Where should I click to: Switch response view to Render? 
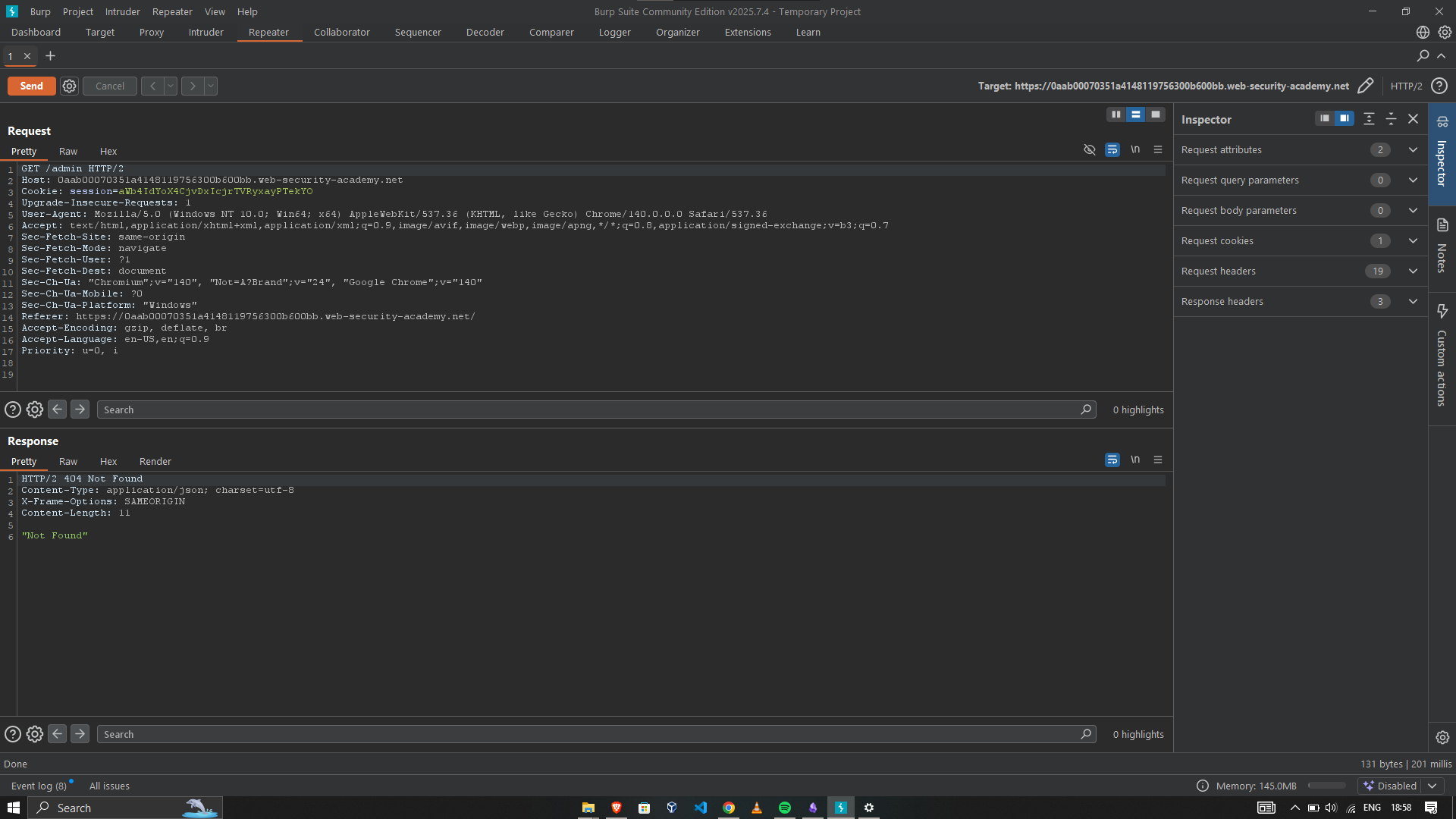pyautogui.click(x=155, y=462)
